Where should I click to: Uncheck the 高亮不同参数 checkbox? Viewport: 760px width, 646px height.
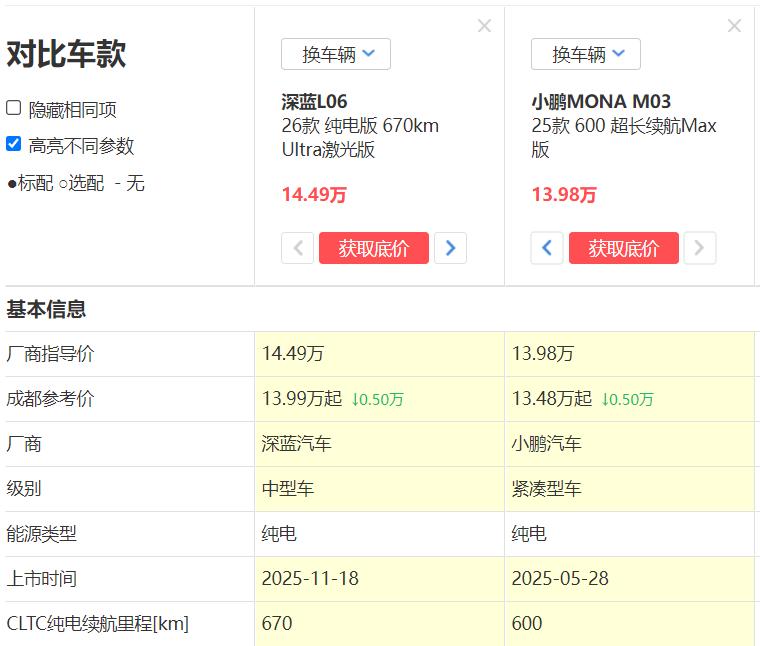click(x=14, y=144)
